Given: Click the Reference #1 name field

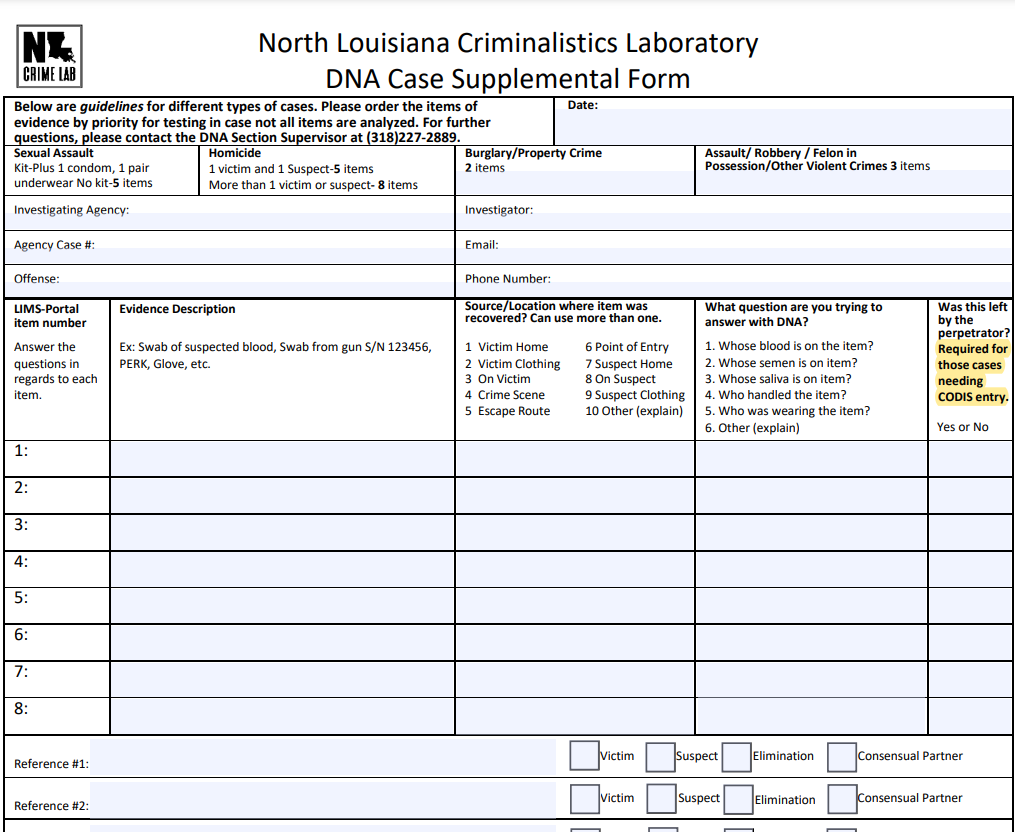Looking at the screenshot, I should (322, 758).
